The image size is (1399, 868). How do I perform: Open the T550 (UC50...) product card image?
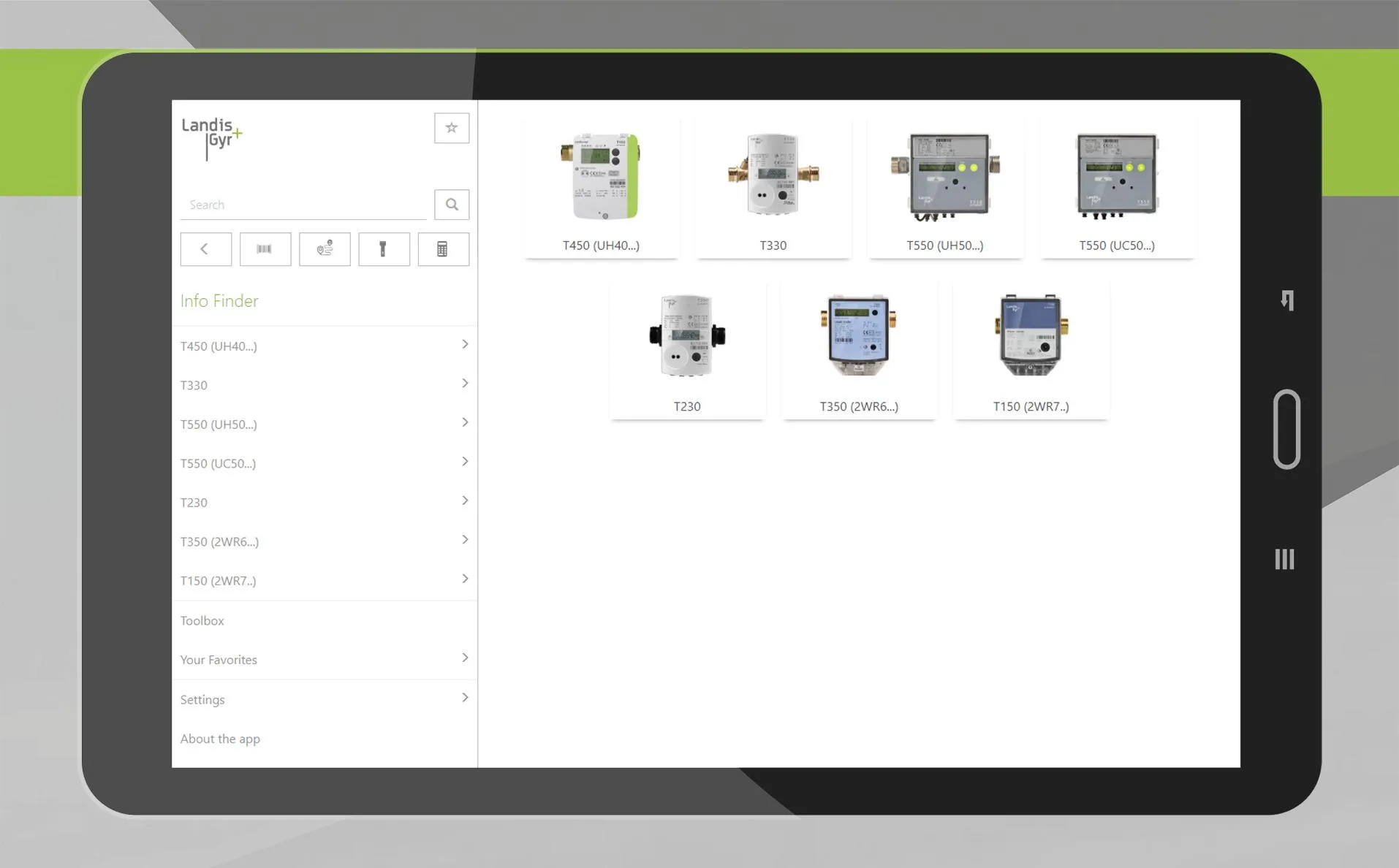[1117, 175]
